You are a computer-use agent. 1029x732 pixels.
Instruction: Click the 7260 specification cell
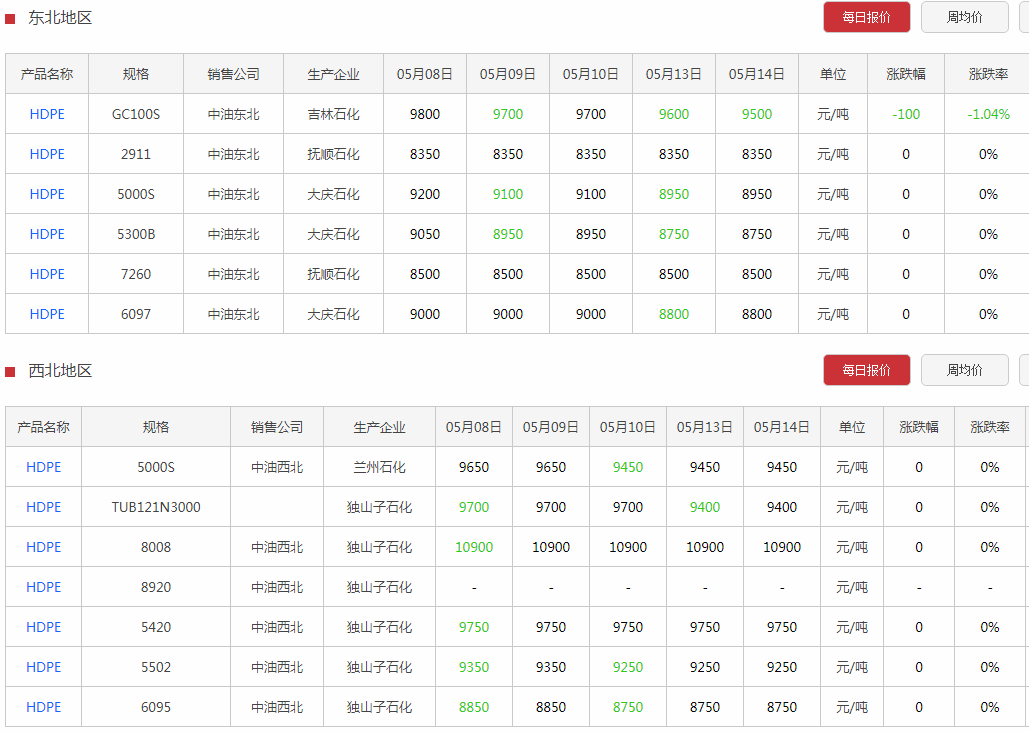(136, 274)
